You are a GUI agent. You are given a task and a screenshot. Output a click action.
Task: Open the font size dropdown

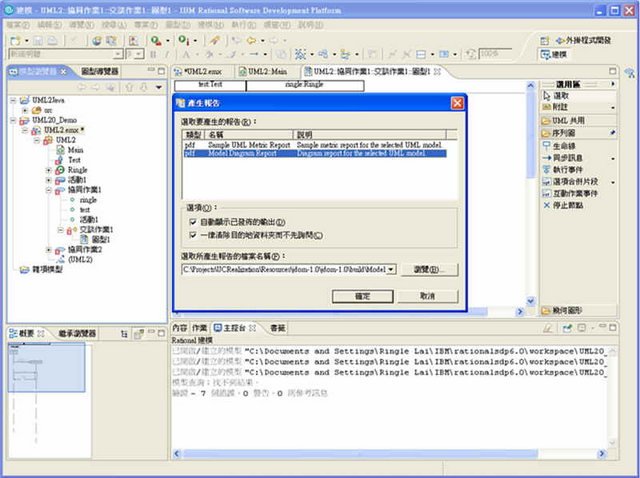(139, 54)
